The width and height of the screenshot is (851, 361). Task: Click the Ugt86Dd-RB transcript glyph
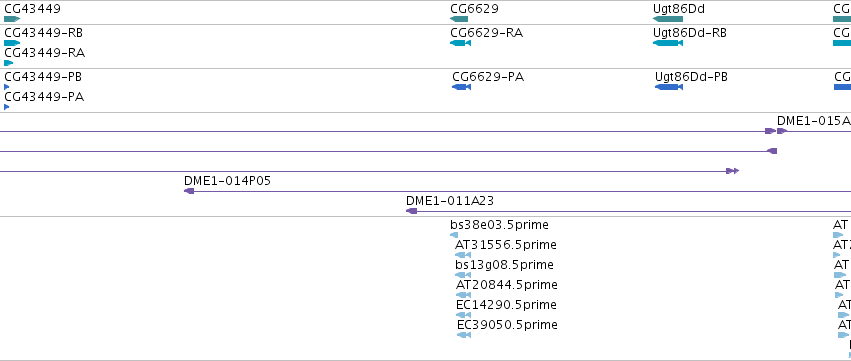[x=668, y=43]
